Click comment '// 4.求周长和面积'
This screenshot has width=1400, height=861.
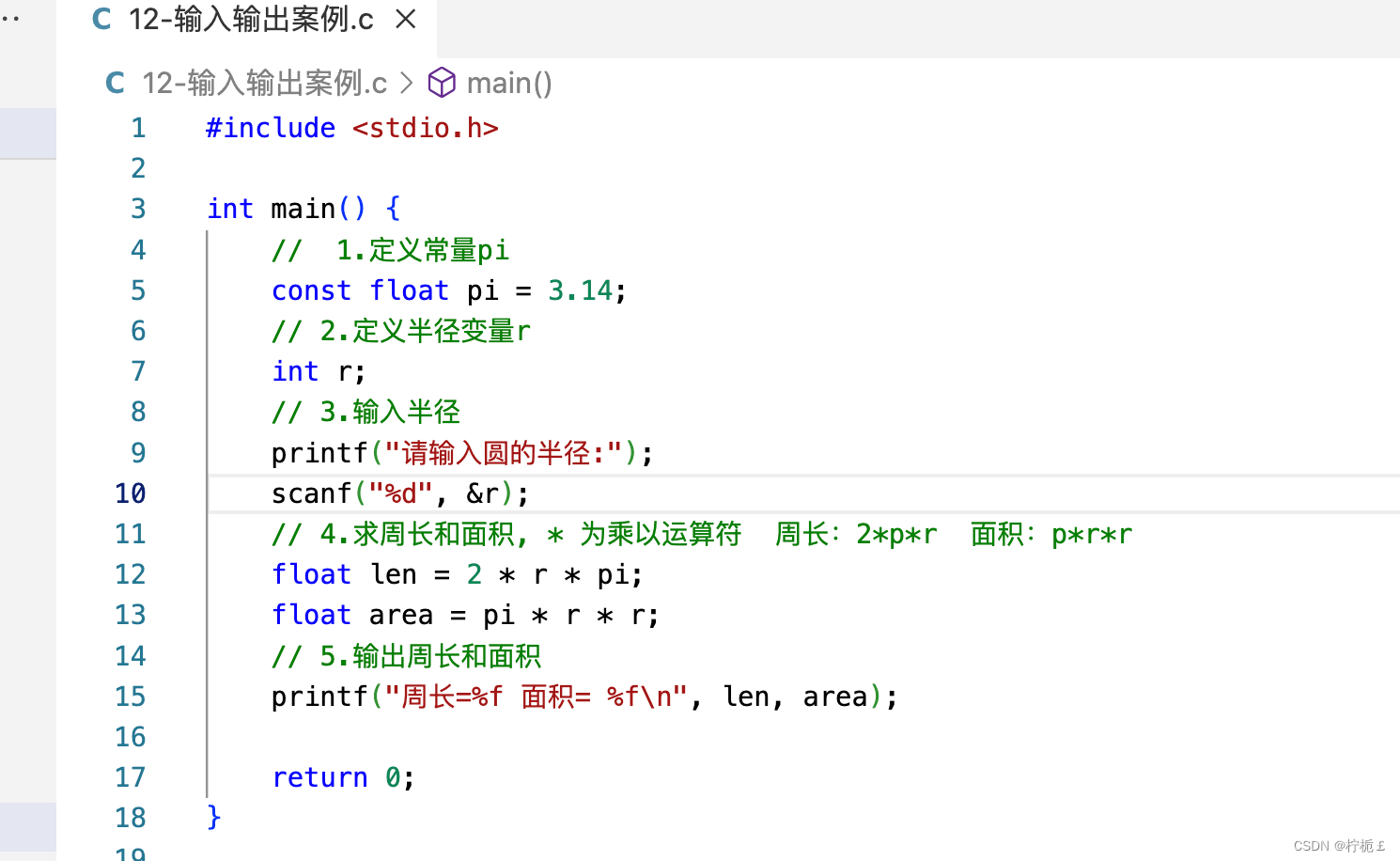399,534
